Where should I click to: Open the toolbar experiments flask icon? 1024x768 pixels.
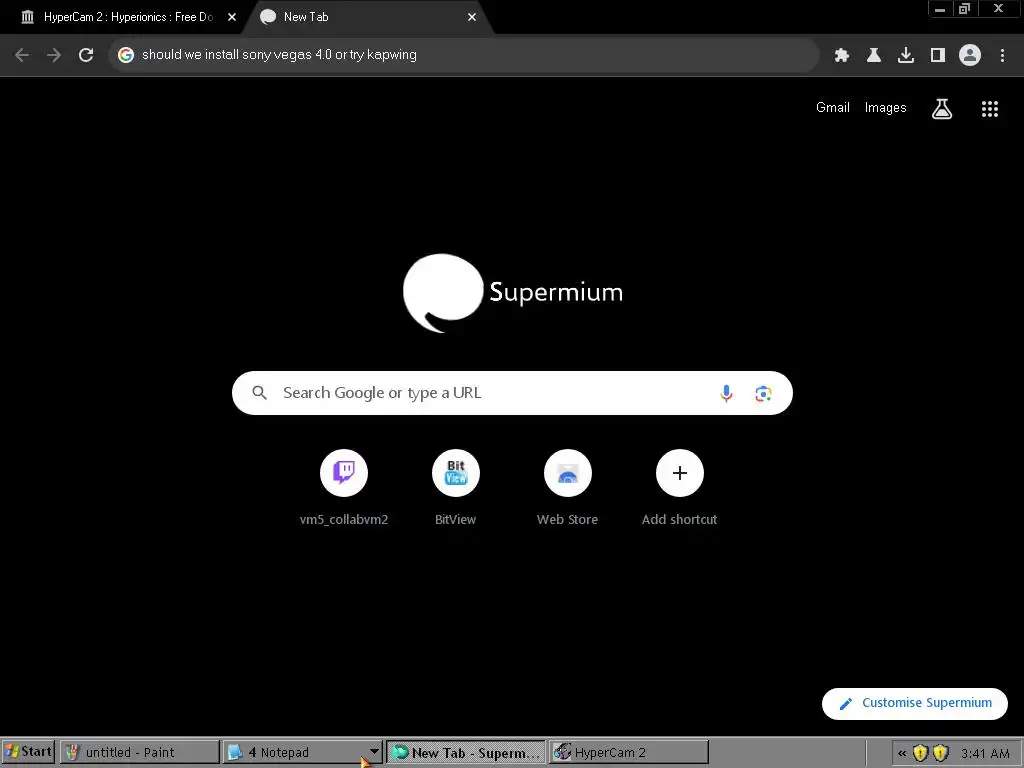[x=874, y=56]
